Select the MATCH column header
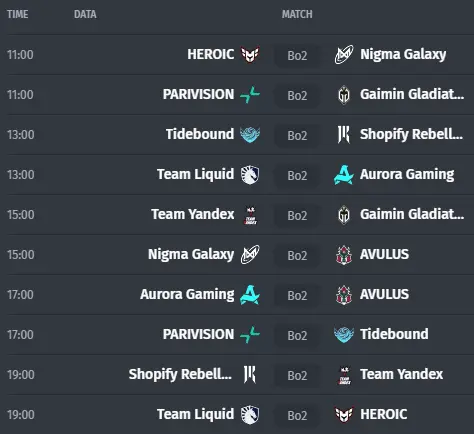Image resolution: width=474 pixels, height=434 pixels. [297, 14]
